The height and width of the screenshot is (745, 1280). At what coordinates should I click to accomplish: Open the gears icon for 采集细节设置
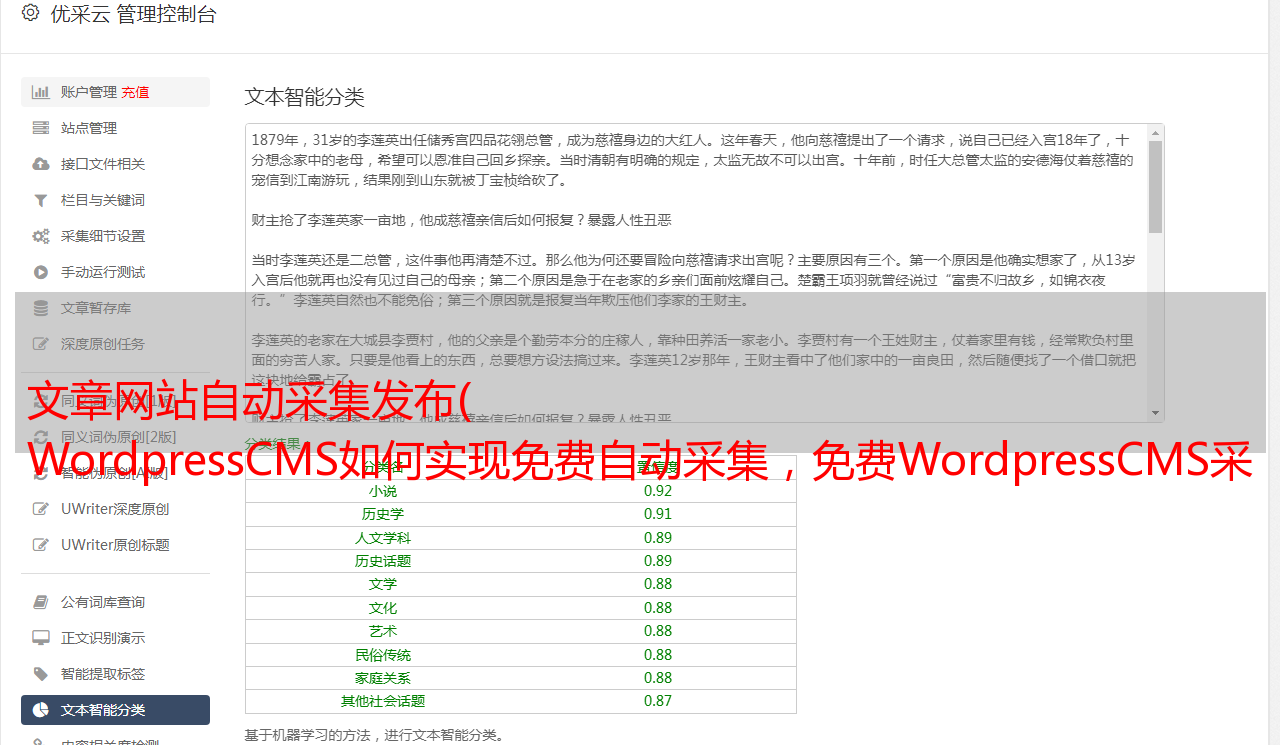pyautogui.click(x=41, y=236)
